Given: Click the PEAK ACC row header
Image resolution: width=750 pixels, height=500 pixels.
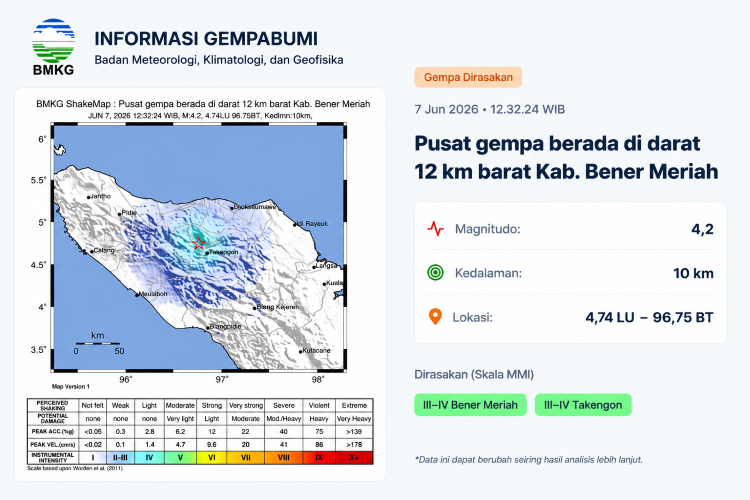Looking at the screenshot, I should [53, 432].
